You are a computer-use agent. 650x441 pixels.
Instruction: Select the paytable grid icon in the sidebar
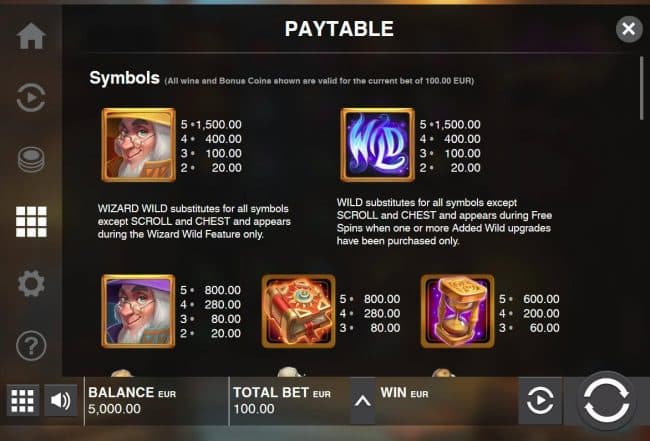coord(31,222)
